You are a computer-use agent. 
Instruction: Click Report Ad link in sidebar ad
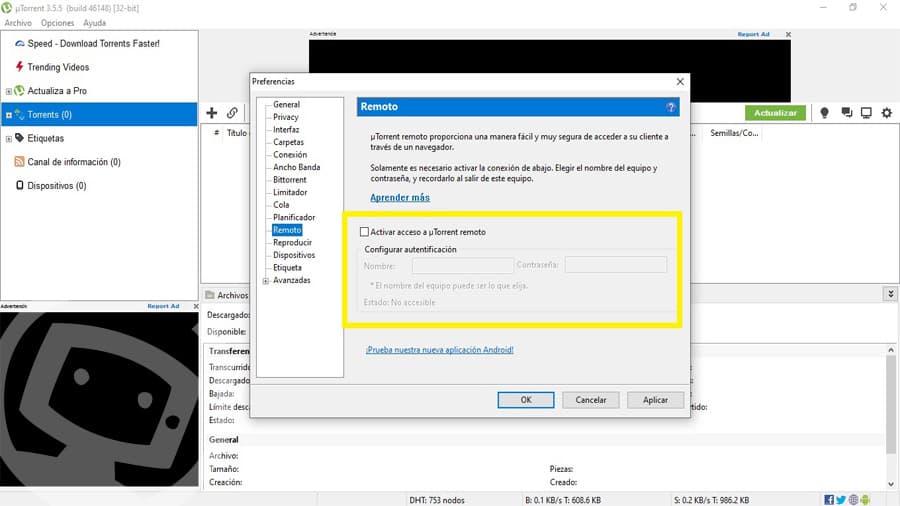pos(163,306)
